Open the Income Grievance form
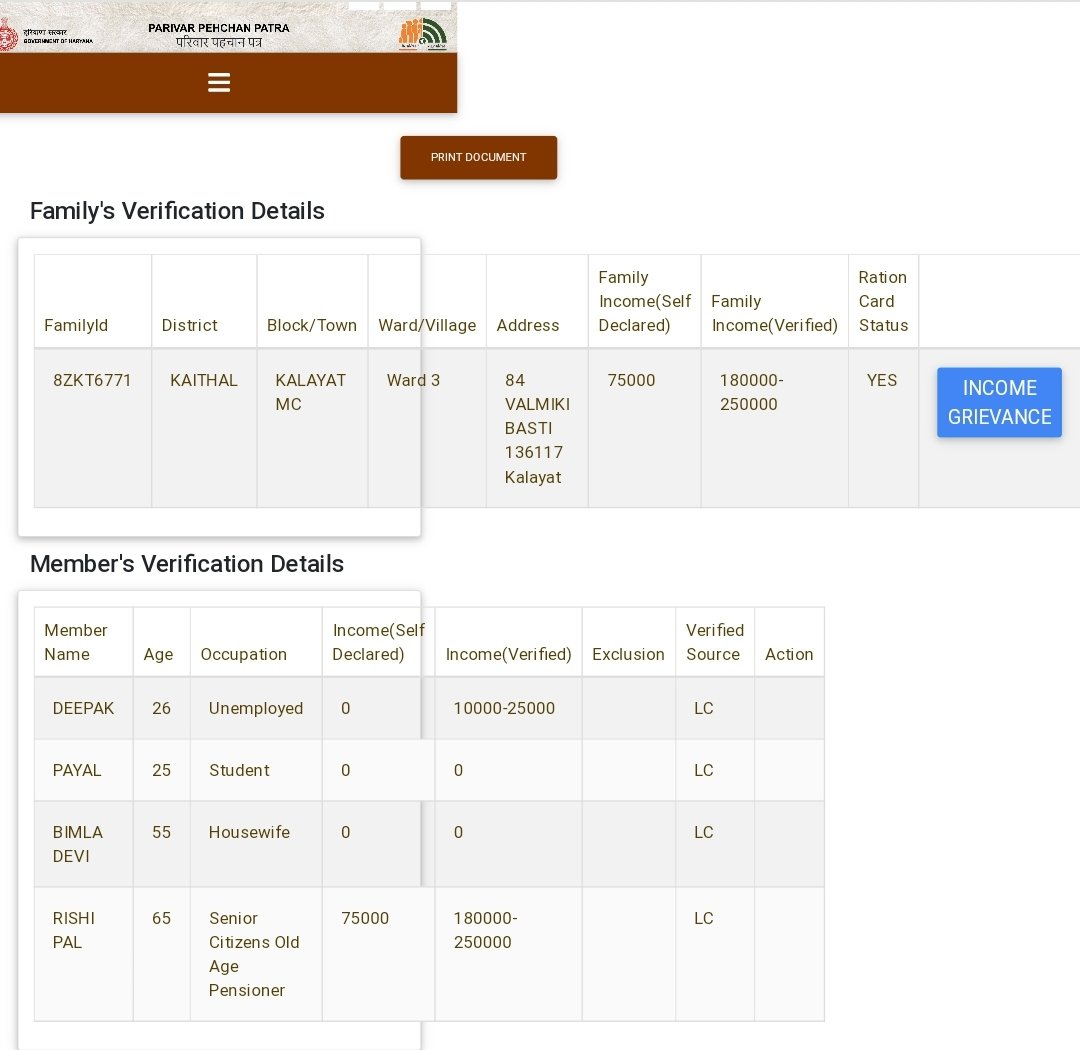The height and width of the screenshot is (1050, 1080). (x=999, y=402)
